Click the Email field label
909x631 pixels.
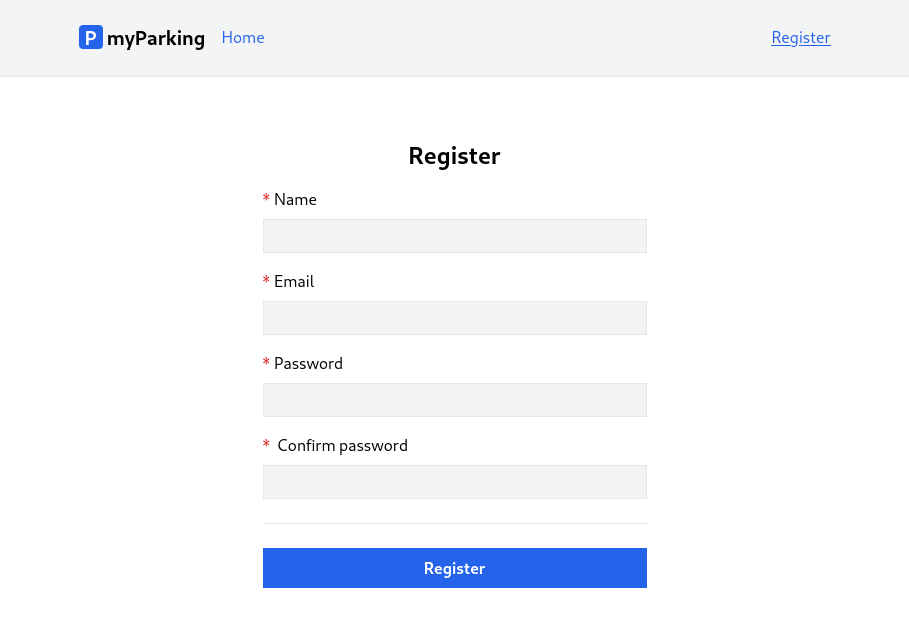pyautogui.click(x=294, y=281)
